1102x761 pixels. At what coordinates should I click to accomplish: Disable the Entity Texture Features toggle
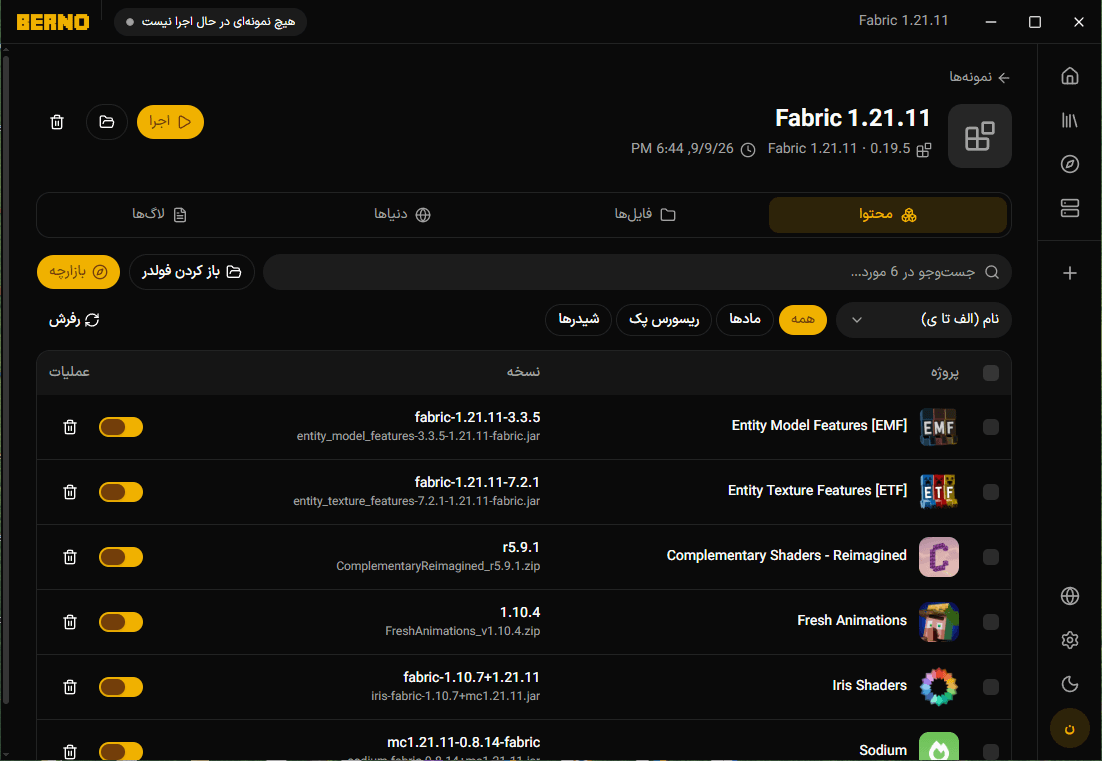[121, 492]
